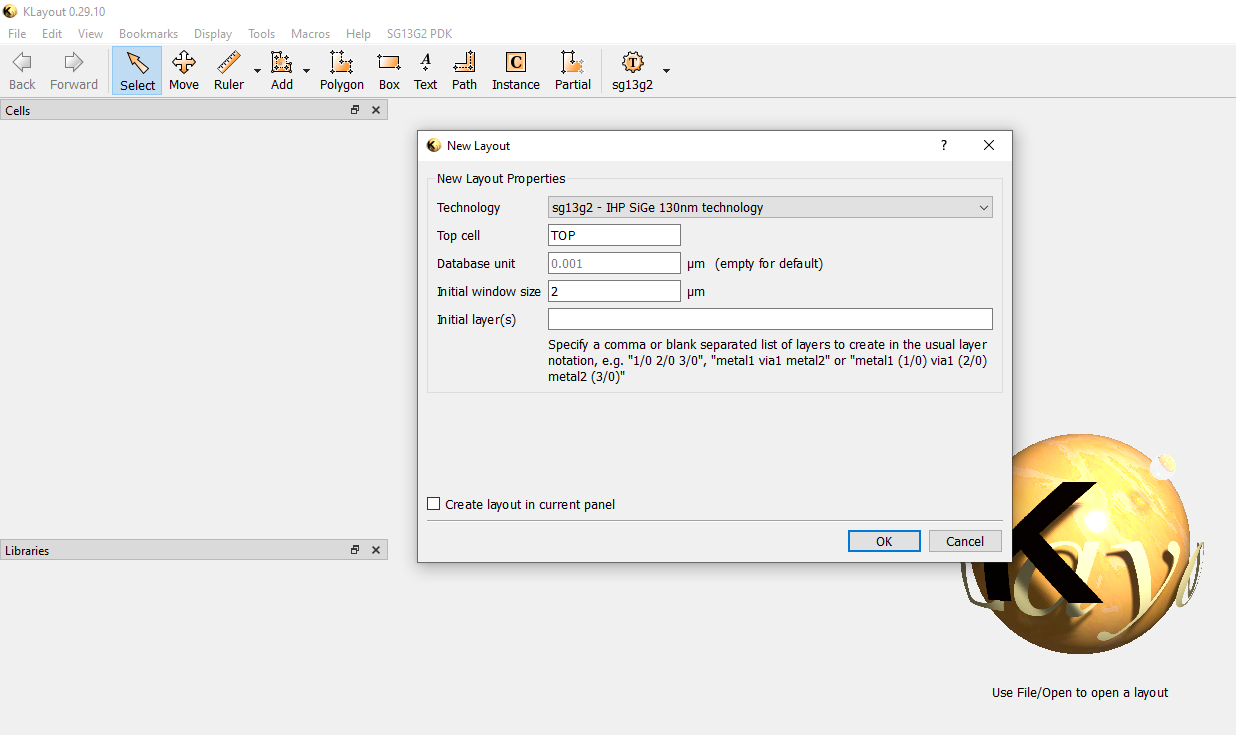Open the Macros menu

click(x=310, y=33)
